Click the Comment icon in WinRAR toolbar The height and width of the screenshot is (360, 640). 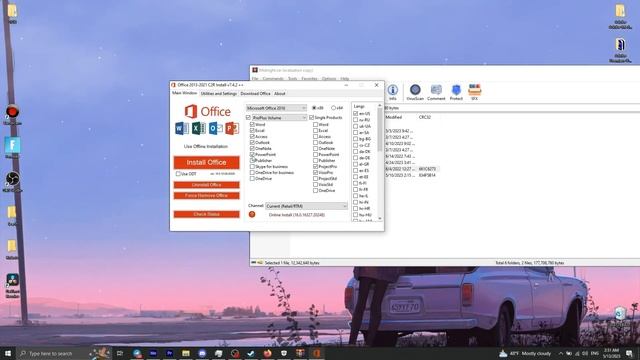436,90
